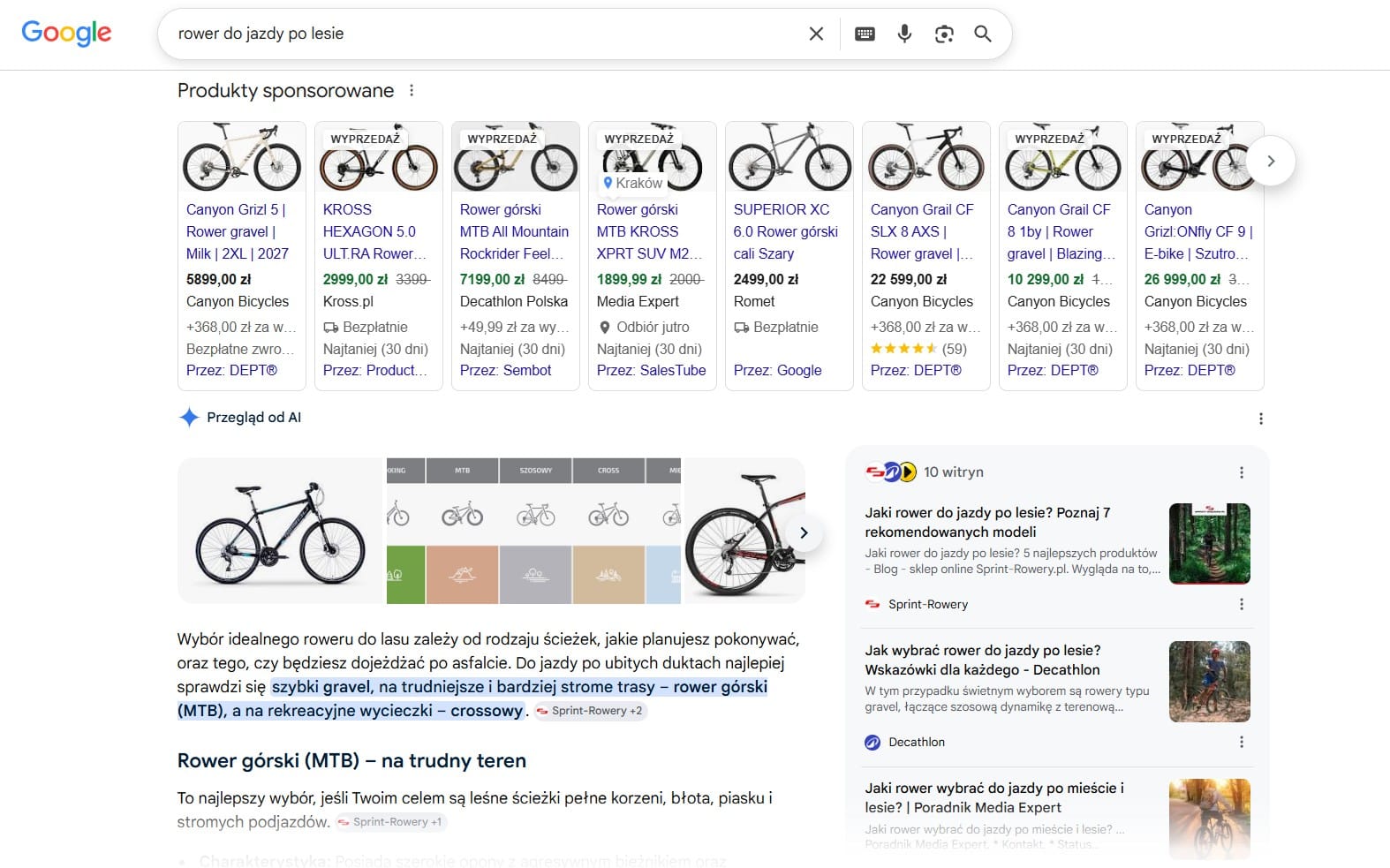Open Poradnik Media Expert article link
Viewport: 1390px width, 868px height.
click(x=994, y=797)
